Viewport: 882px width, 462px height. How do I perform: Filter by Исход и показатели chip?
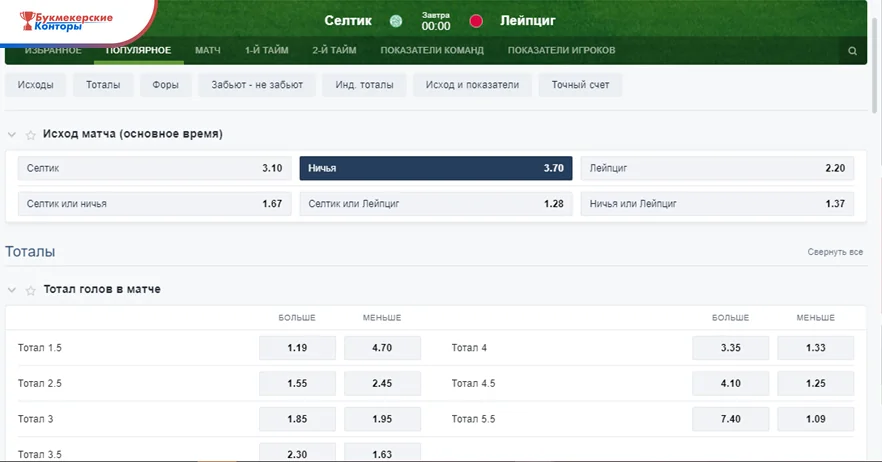click(472, 85)
